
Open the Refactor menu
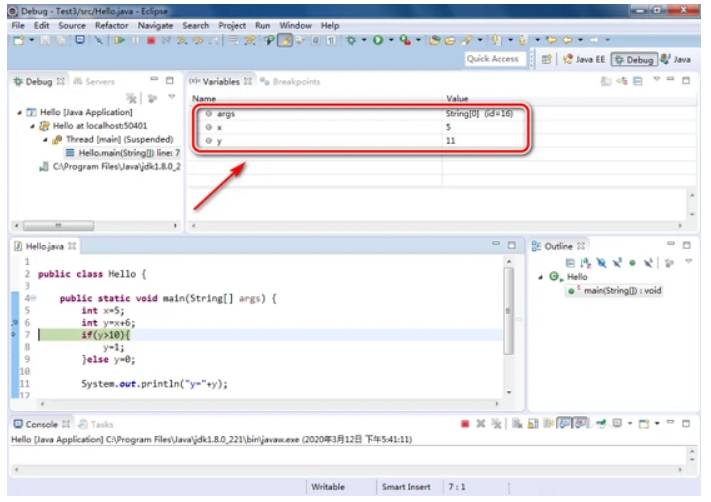111,24
